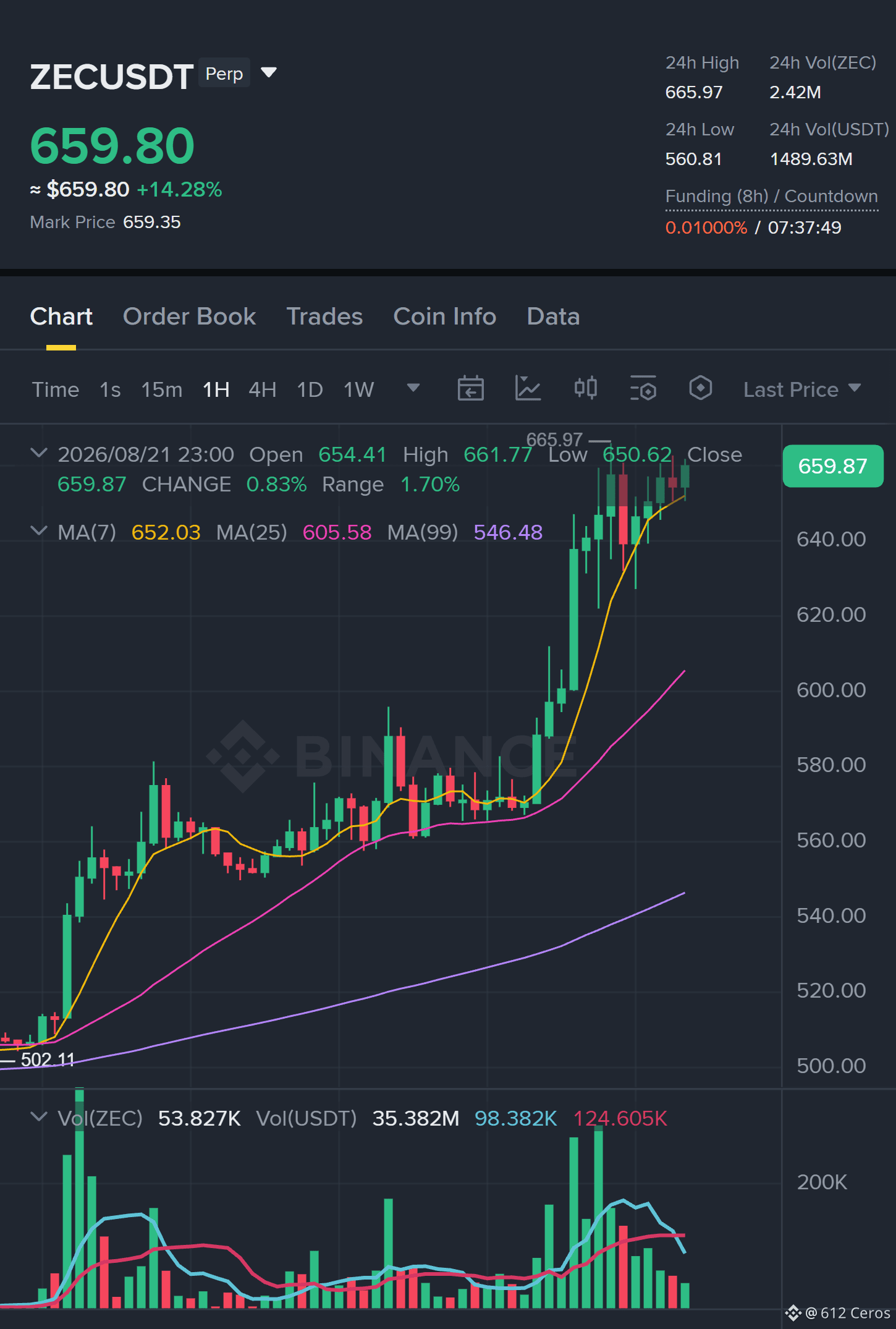
Task: Tap the 600.00 price axis label
Action: coord(831,690)
